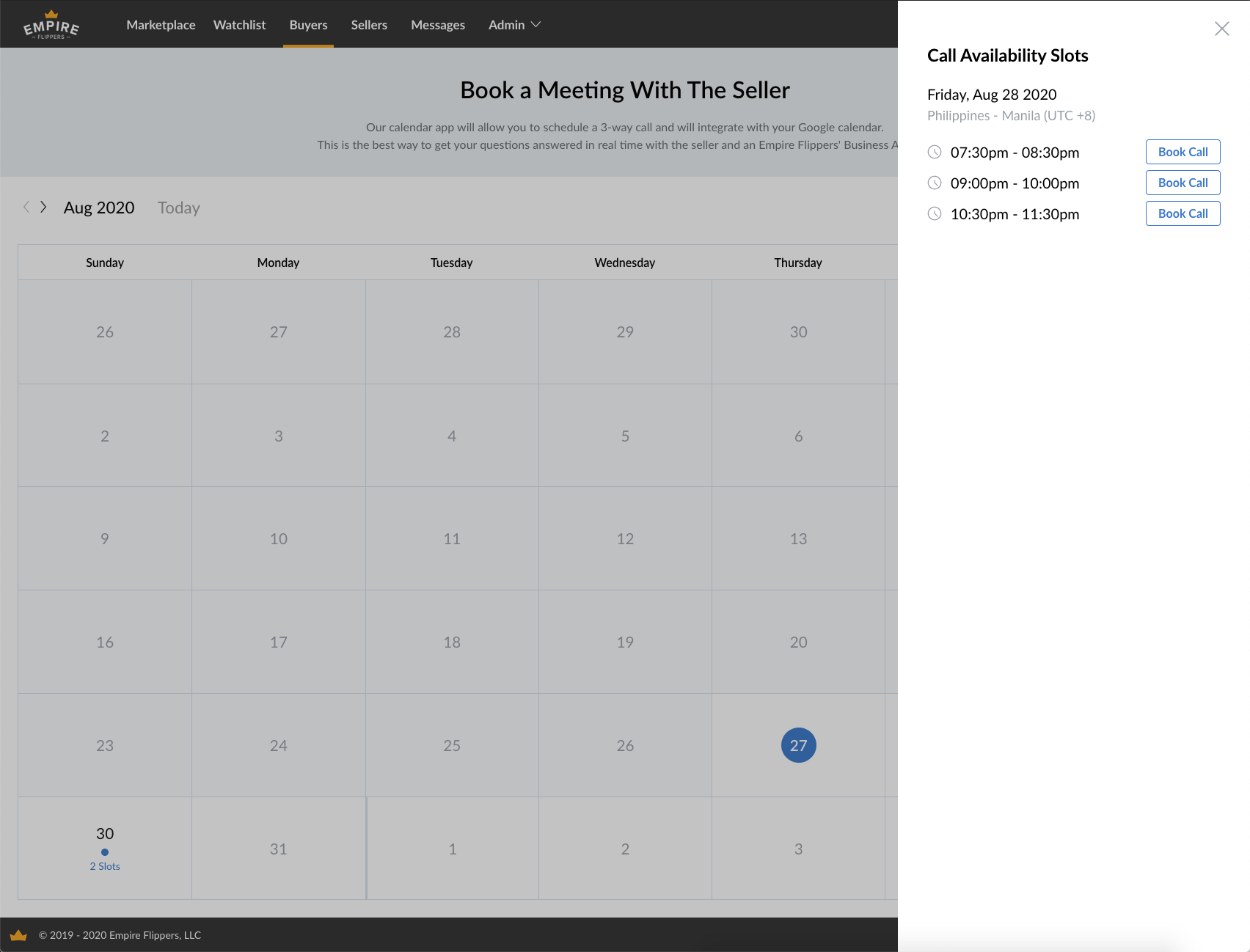Open the Watchlist section
The width and height of the screenshot is (1250, 952).
(x=239, y=24)
